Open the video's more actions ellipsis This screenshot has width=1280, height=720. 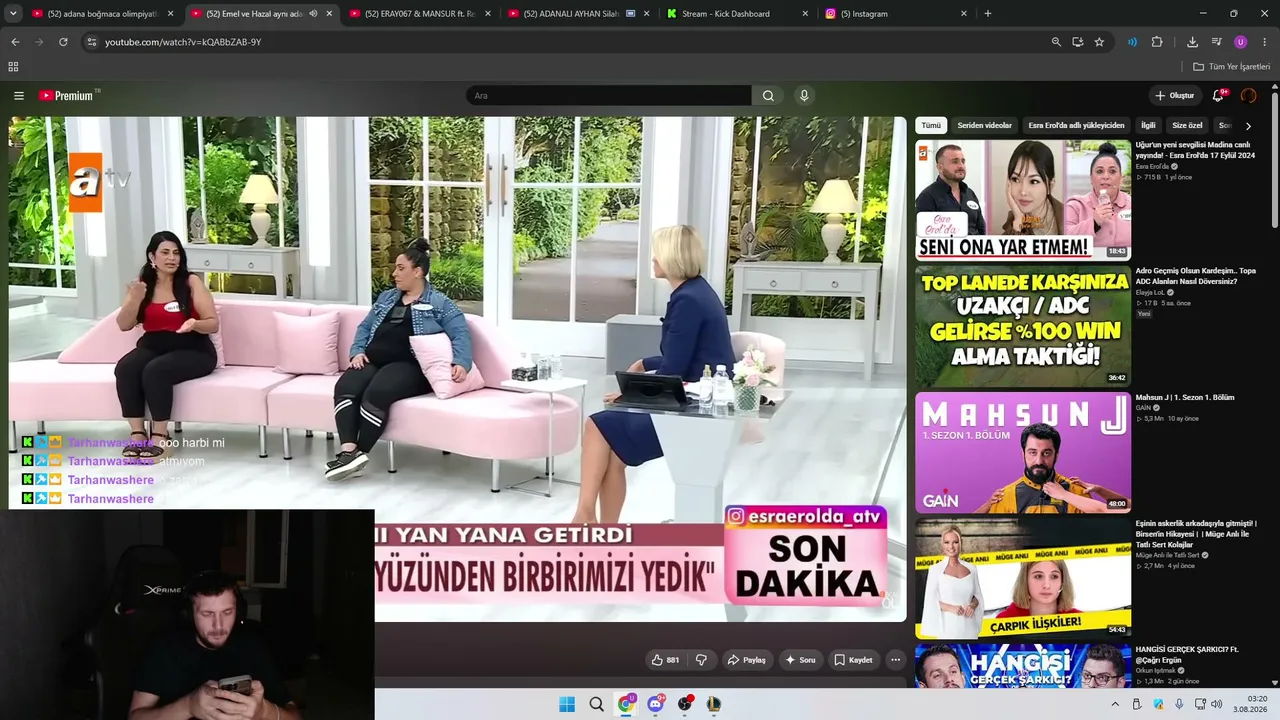895,660
